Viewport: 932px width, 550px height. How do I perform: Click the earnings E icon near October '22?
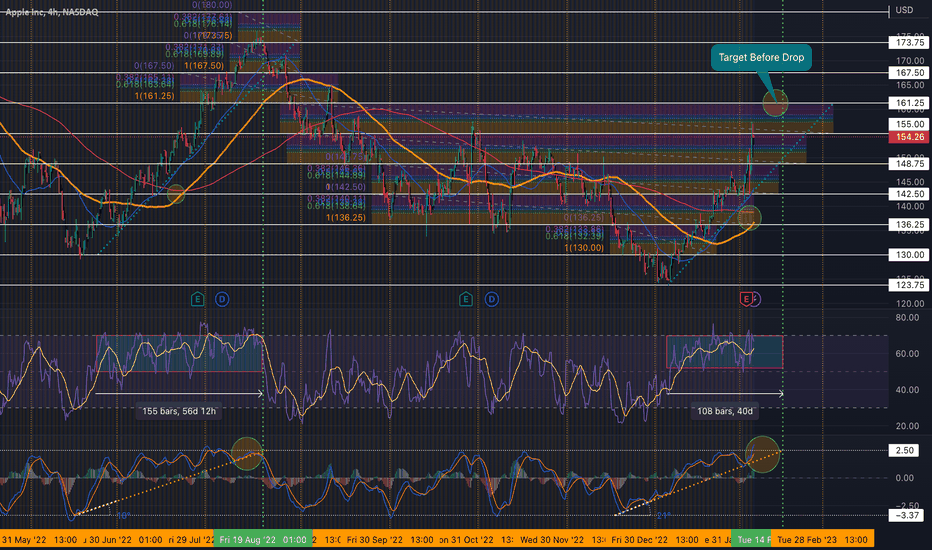pos(466,299)
